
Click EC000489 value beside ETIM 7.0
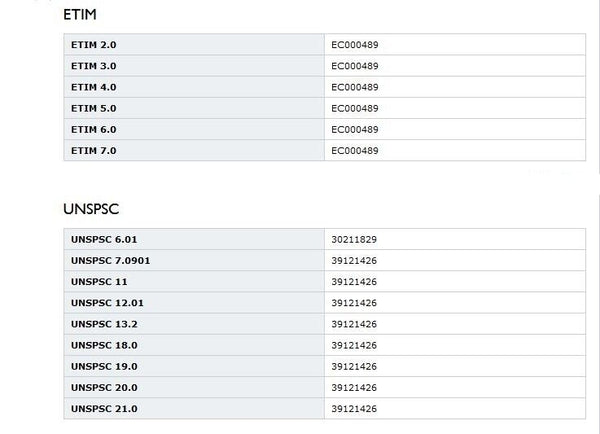click(354, 150)
